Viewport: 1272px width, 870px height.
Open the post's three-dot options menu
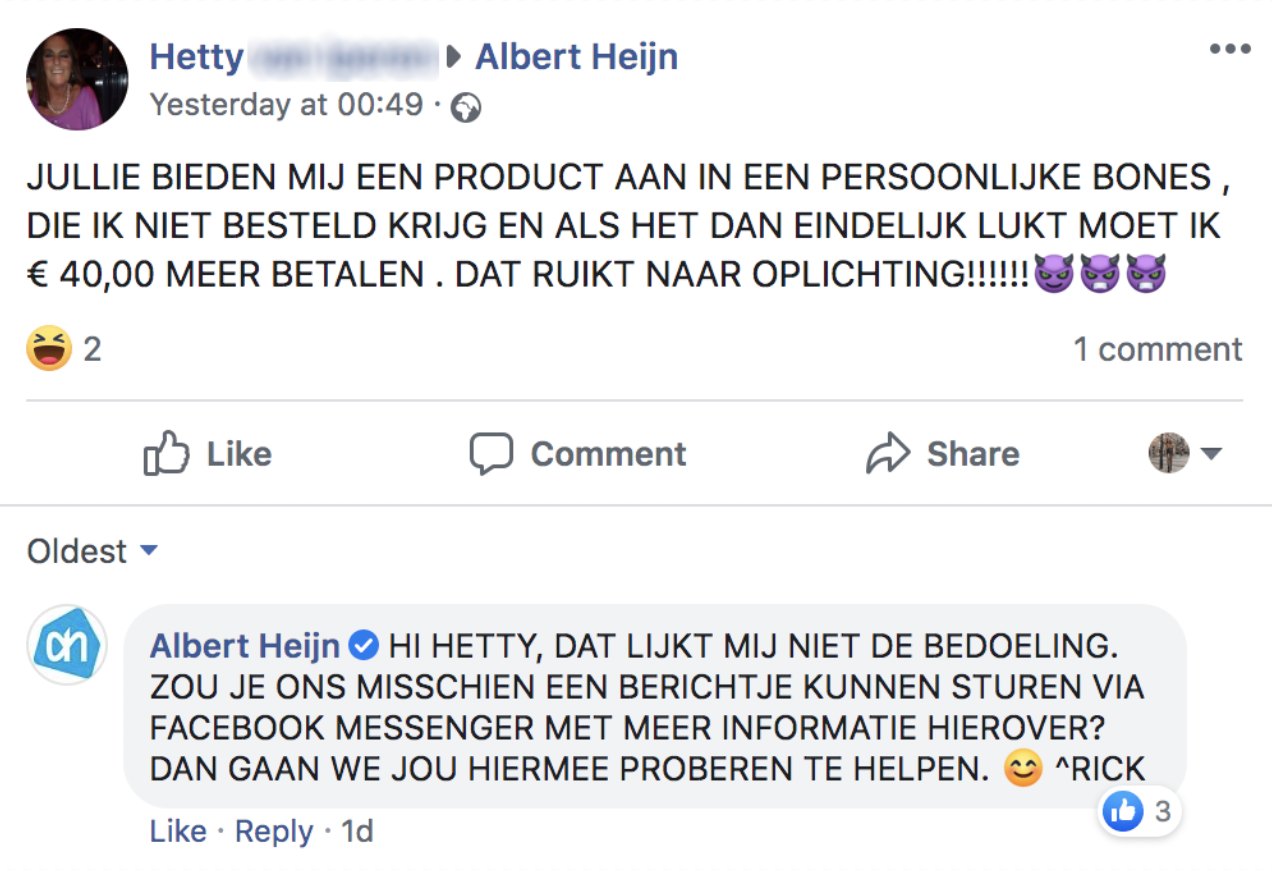[1229, 49]
